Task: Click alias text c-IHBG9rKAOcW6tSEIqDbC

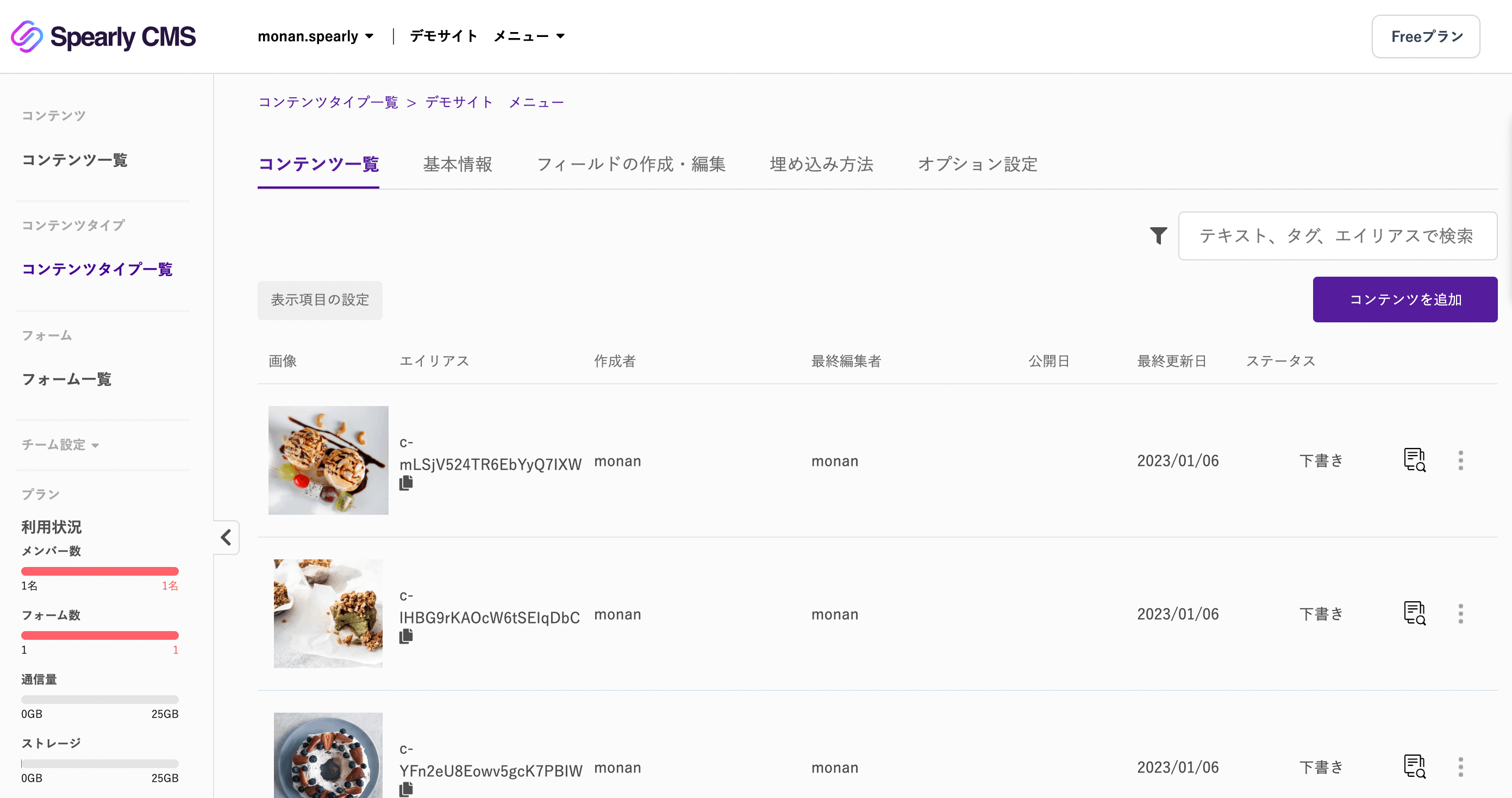Action: [x=490, y=607]
